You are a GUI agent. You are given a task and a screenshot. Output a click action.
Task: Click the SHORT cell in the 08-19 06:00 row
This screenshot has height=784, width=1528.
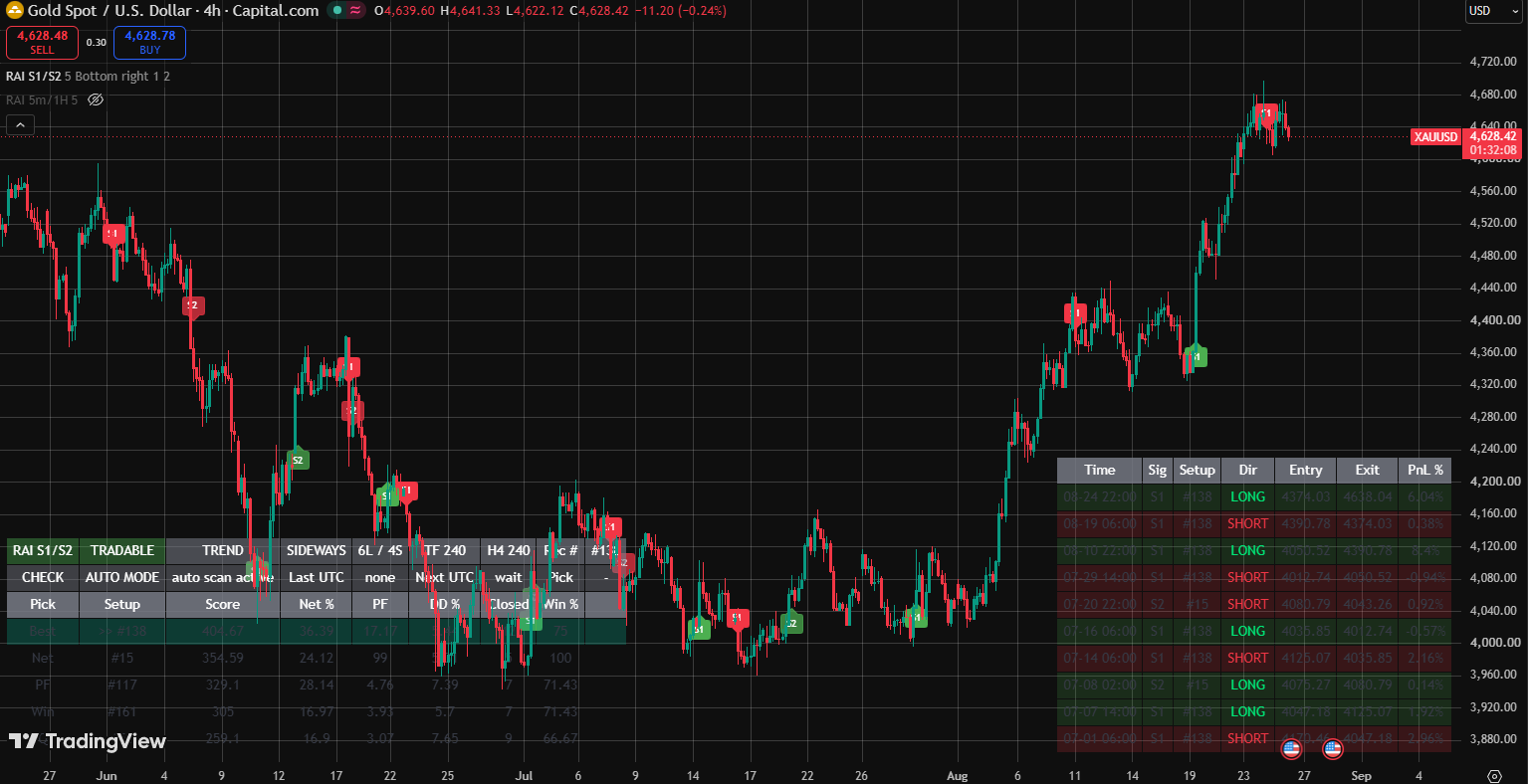click(x=1247, y=523)
